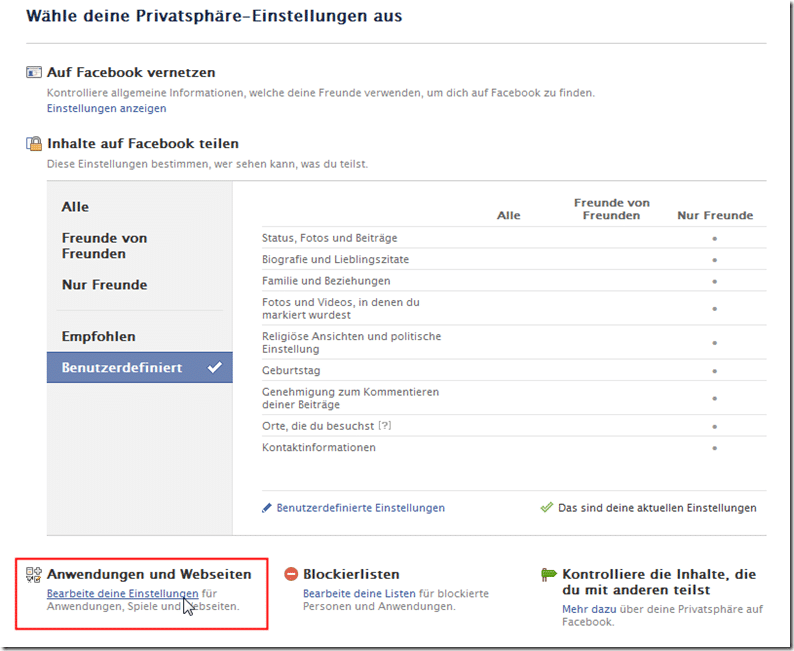The width and height of the screenshot is (794, 651).
Task: Click the Nur Freunde dot for Kontaktinformationen
Action: (x=714, y=448)
